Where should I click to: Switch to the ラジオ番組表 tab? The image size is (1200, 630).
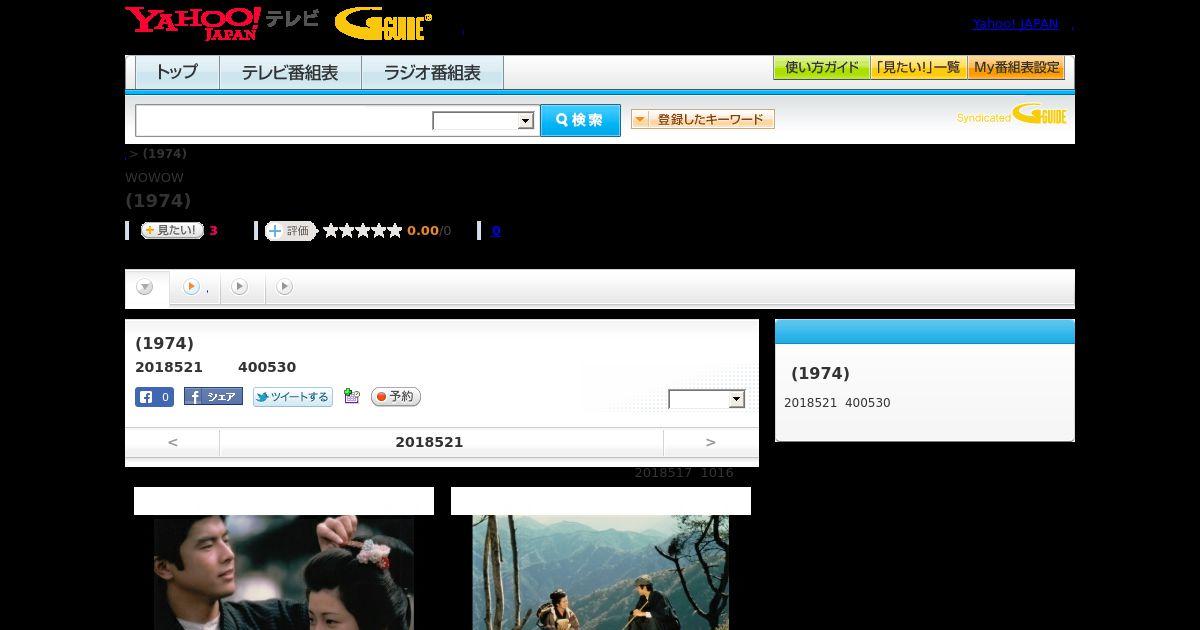point(433,73)
